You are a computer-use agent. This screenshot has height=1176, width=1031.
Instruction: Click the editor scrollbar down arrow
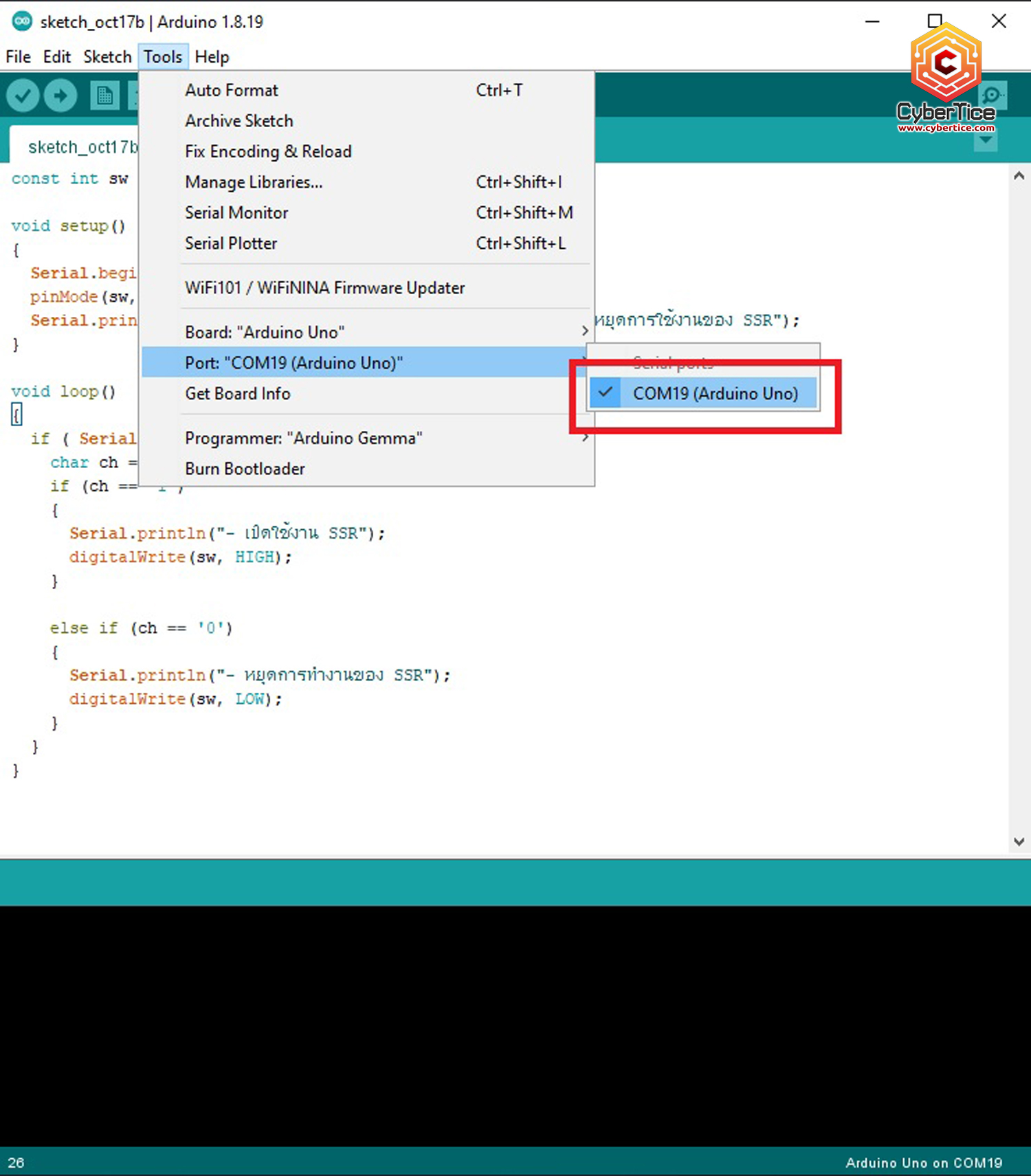tap(1019, 842)
